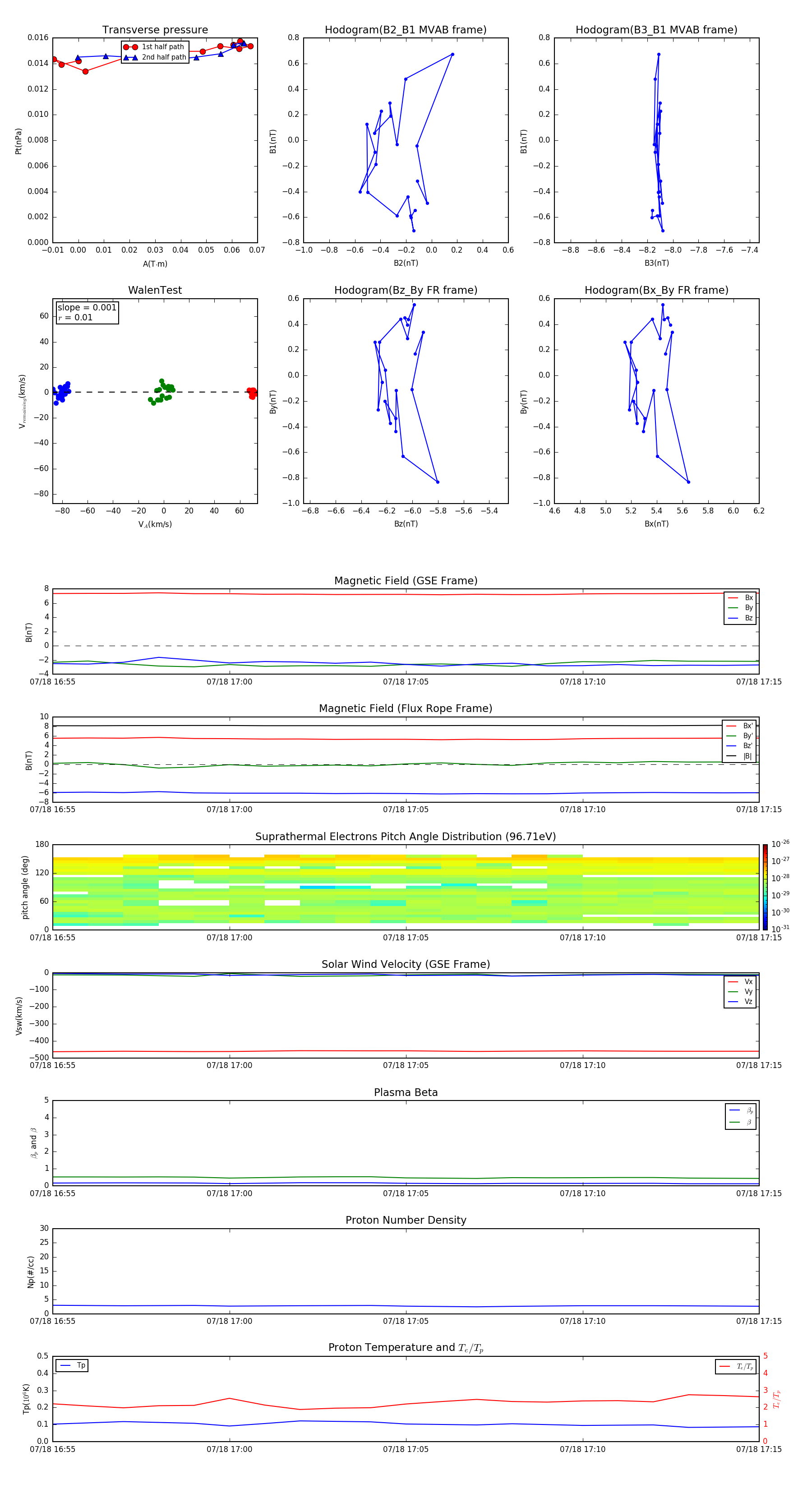The image size is (812, 1489).
Task: Select the β entry in Plasma Beta legend
Action: coord(741,1122)
